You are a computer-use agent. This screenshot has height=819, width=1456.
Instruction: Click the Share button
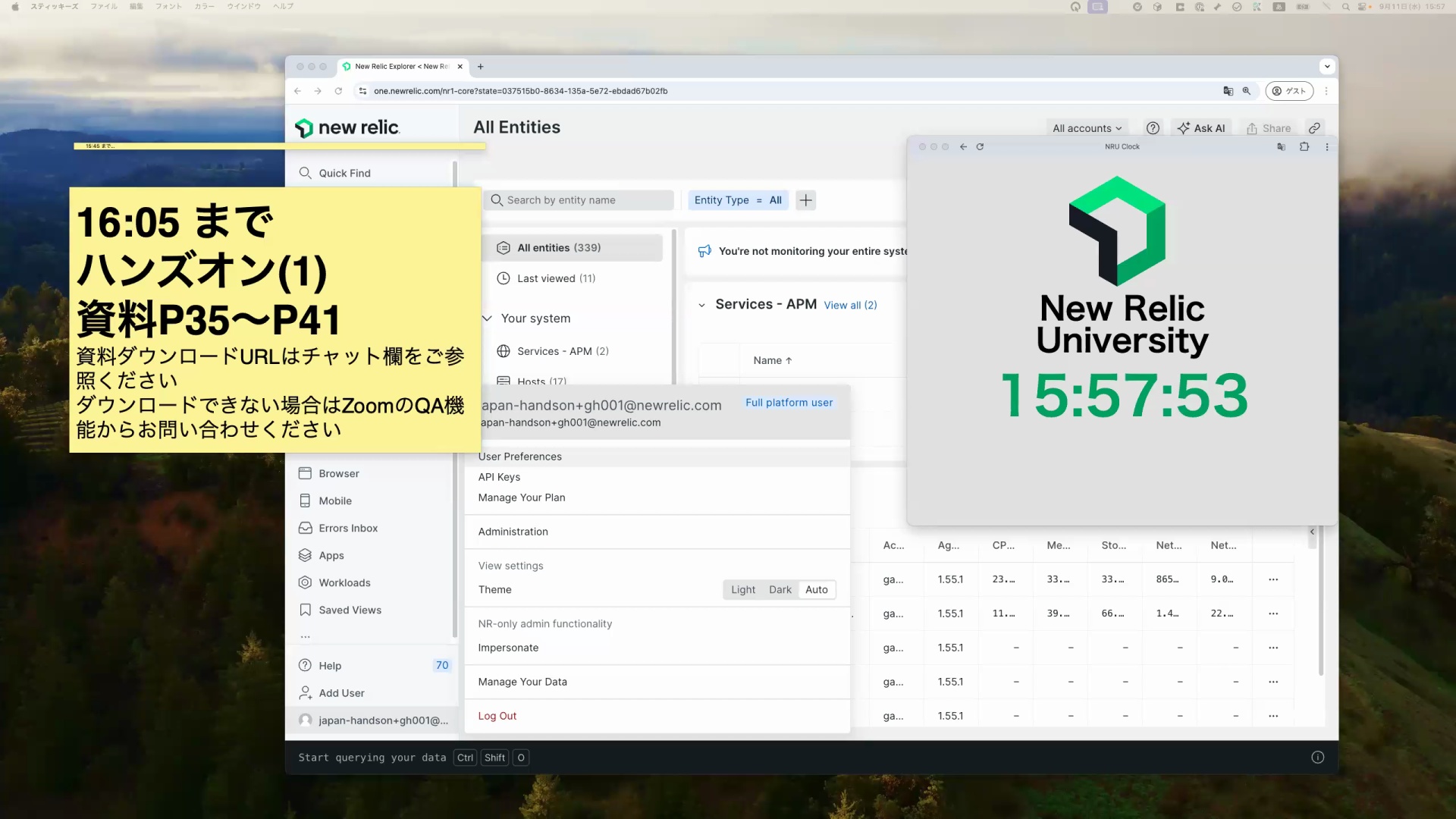tap(1269, 128)
